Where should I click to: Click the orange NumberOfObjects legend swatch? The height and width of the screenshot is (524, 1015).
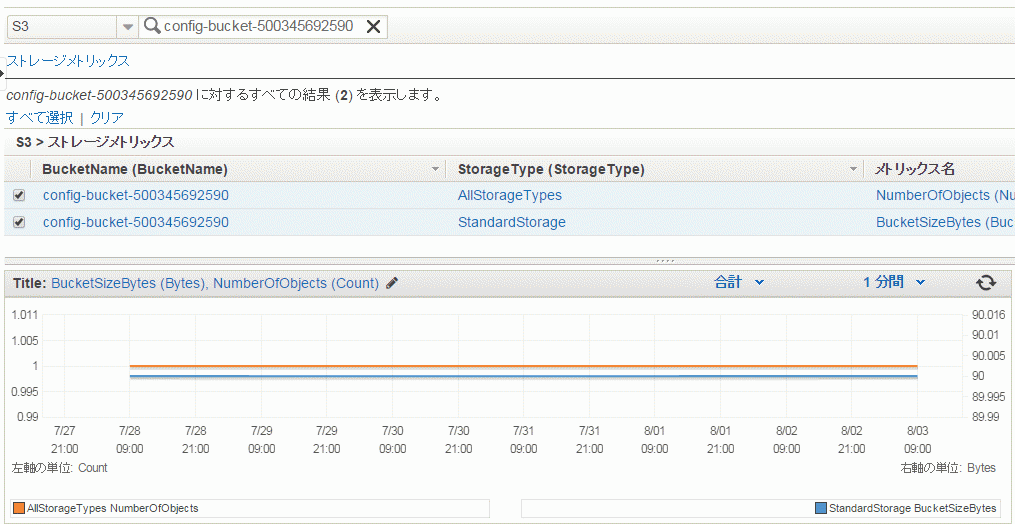(x=19, y=508)
